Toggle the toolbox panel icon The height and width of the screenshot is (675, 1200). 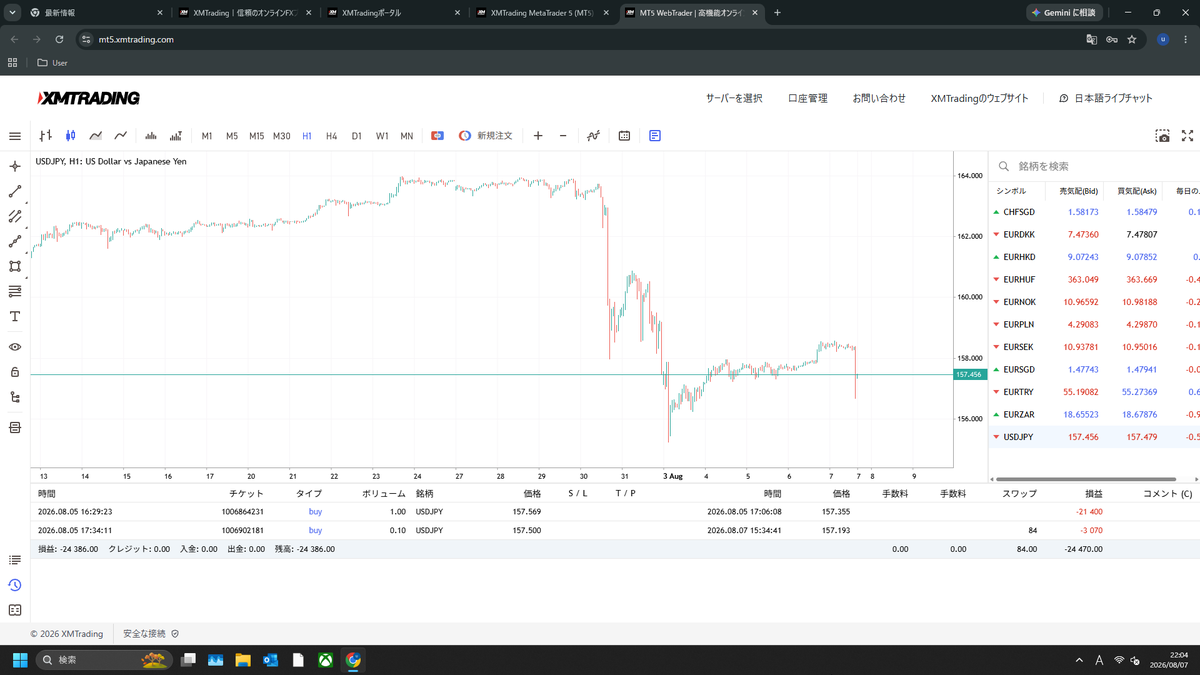655,136
